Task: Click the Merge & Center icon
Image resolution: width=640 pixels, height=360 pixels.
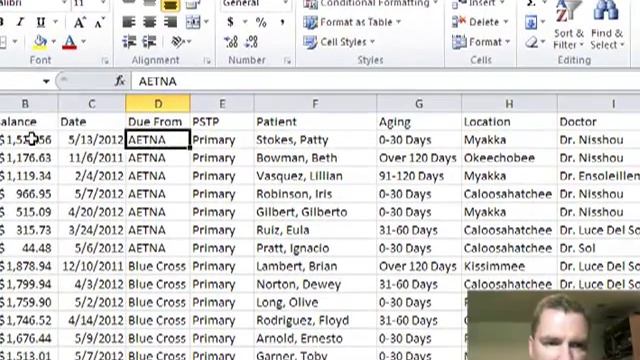Action: tap(193, 22)
